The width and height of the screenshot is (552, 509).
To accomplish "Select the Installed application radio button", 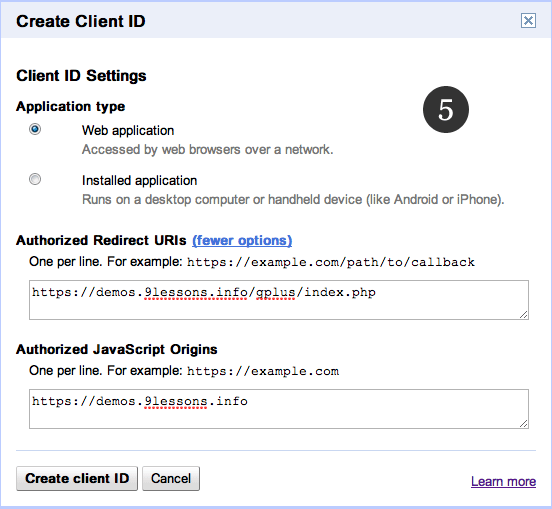I will point(35,179).
